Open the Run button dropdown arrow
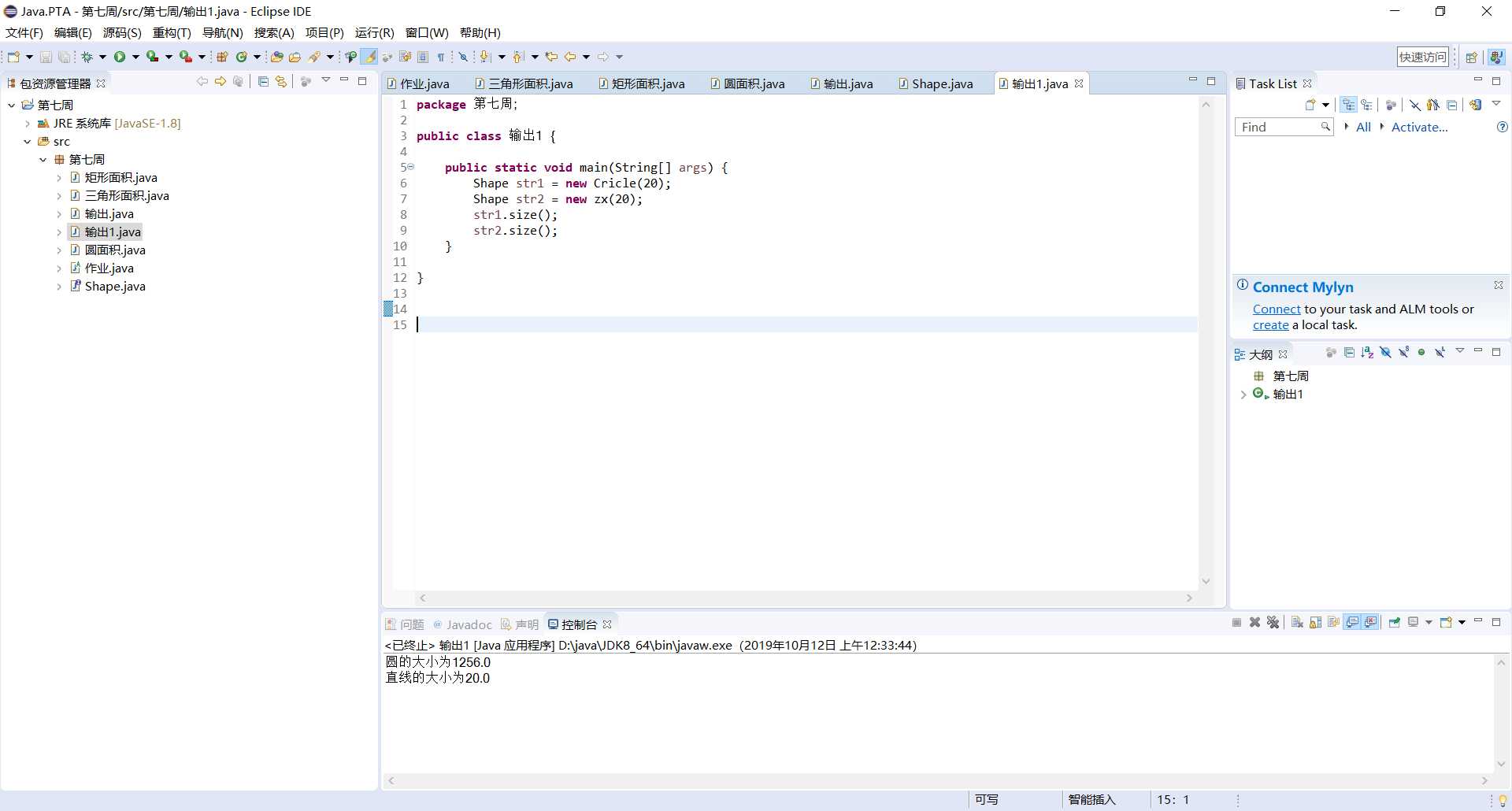 pos(135,57)
